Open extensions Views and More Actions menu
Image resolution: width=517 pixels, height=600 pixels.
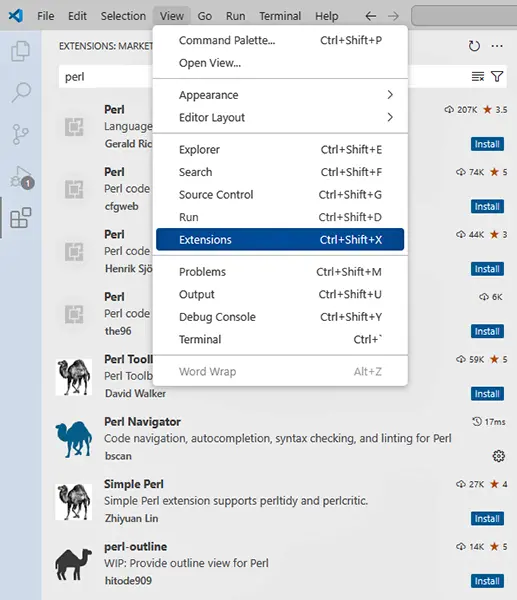497,46
